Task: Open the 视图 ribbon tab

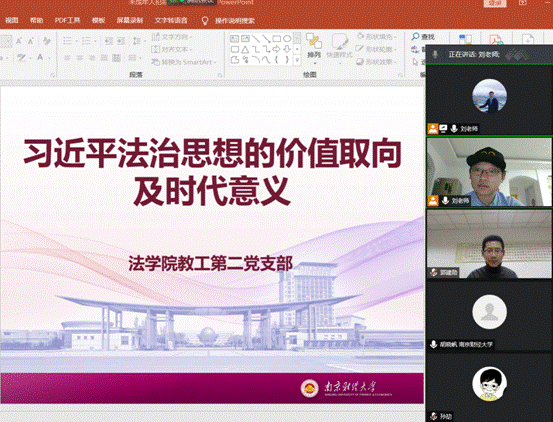Action: [12, 20]
